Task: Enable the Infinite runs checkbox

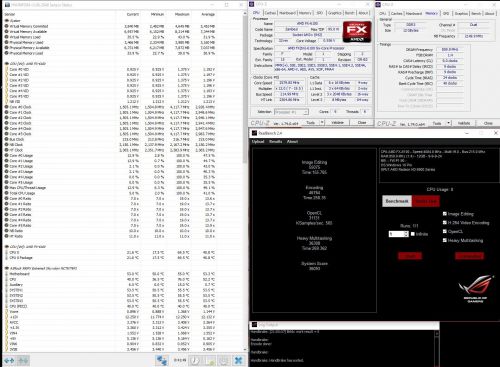Action: coord(413,234)
